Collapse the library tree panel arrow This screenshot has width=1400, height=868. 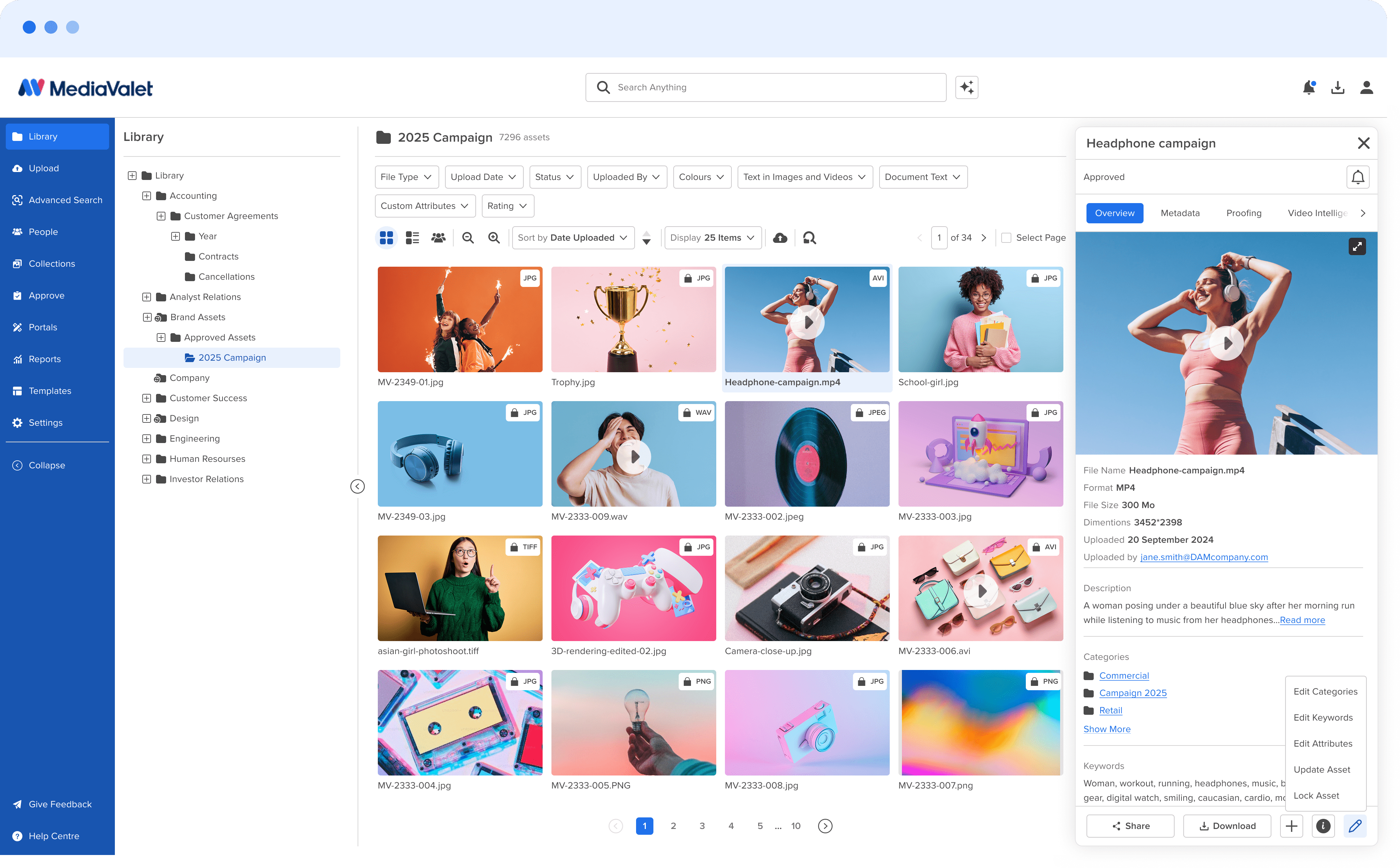coord(357,486)
